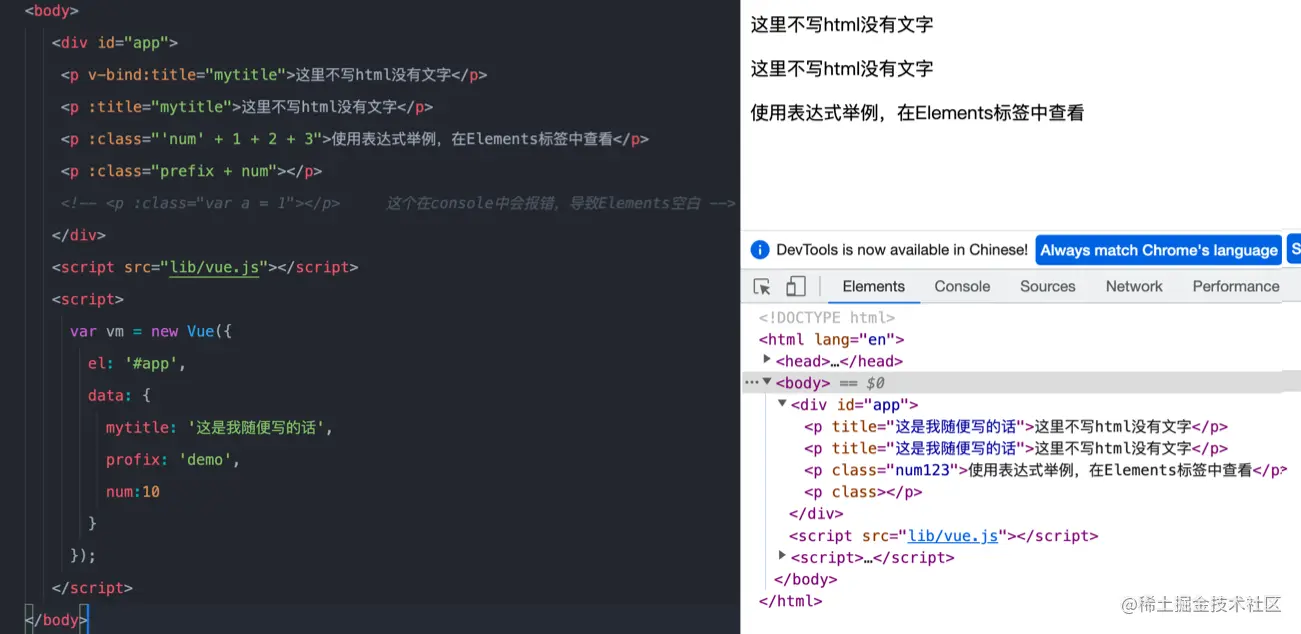This screenshot has width=1301, height=634.
Task: Switch to the Console tab
Action: 962,286
